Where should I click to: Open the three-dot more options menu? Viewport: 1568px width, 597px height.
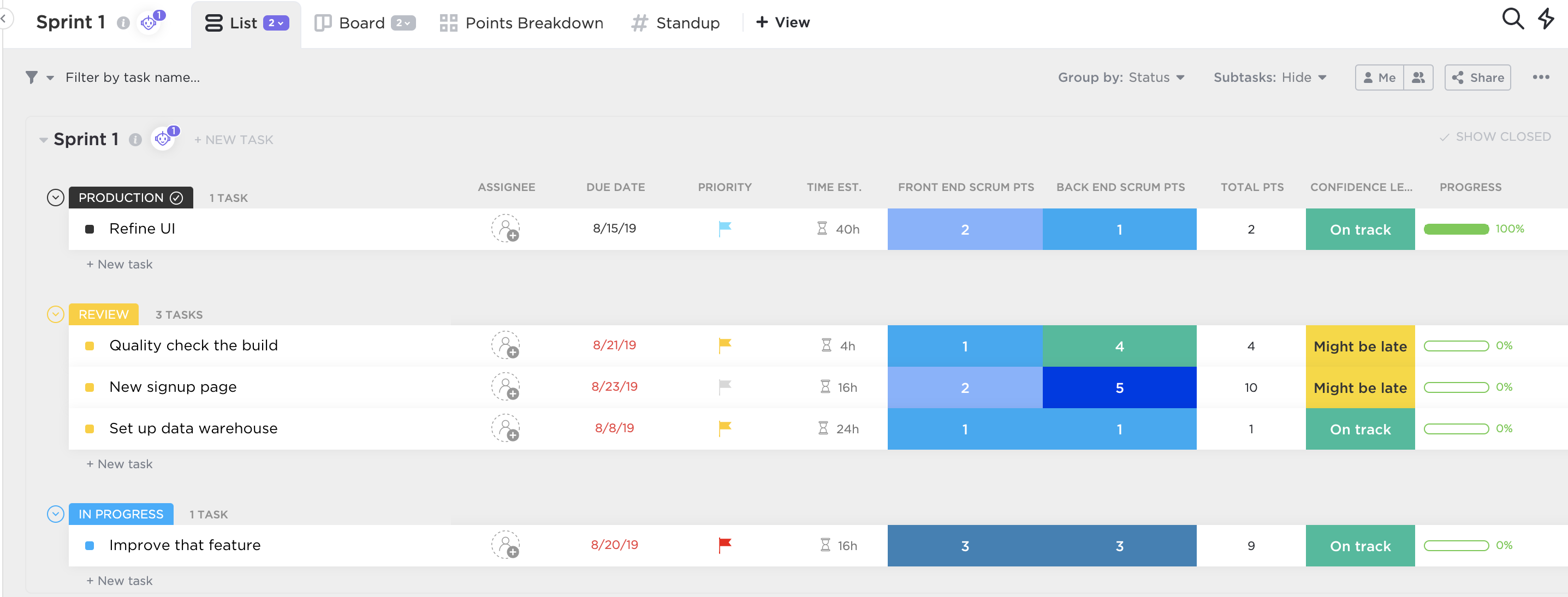click(1541, 77)
